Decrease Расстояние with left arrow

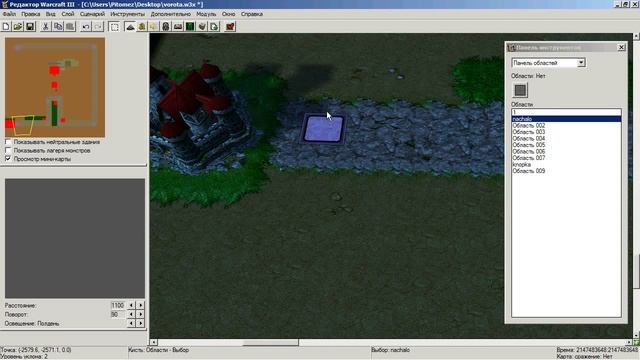[x=131, y=305]
